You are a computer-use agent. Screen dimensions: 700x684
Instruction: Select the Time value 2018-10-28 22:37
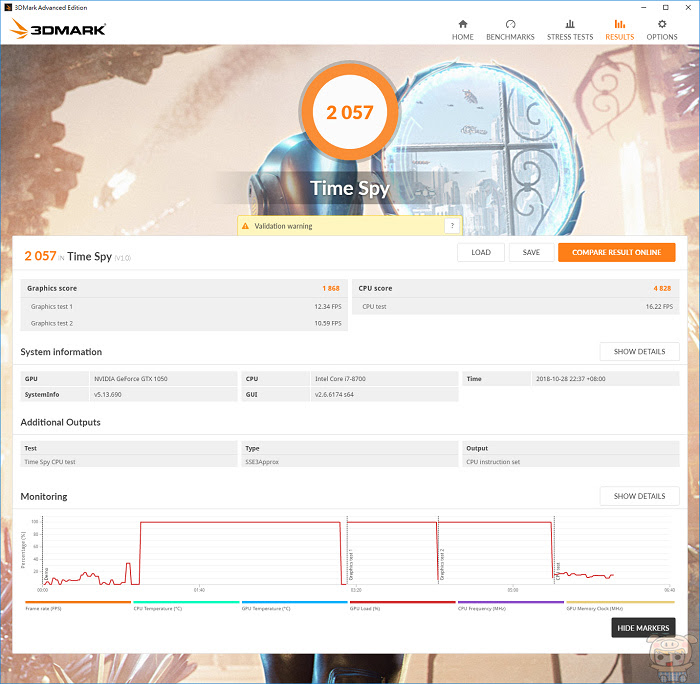(x=571, y=379)
